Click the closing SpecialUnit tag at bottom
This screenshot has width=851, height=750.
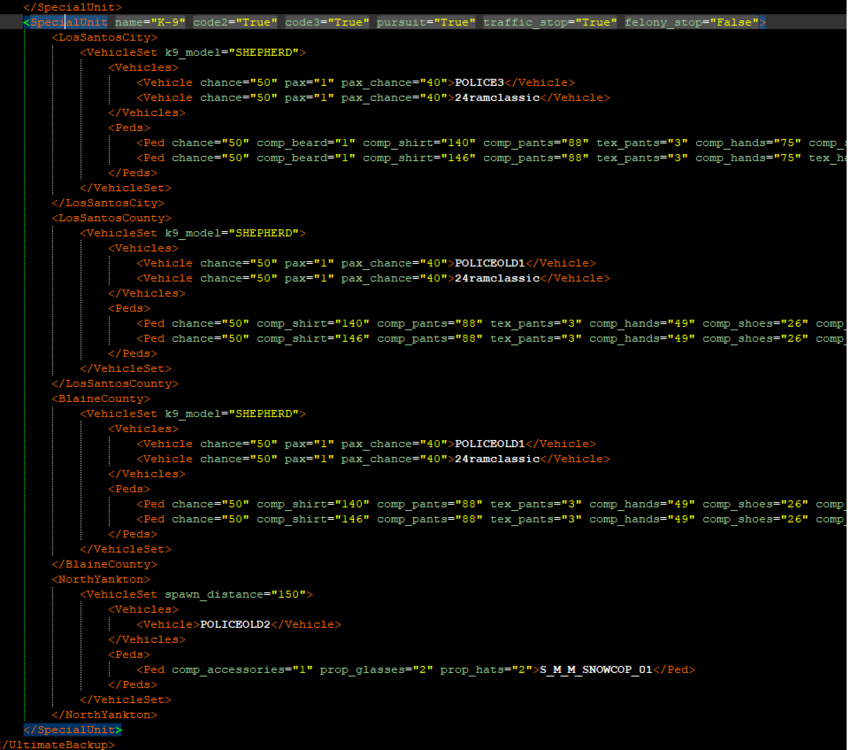[70, 729]
